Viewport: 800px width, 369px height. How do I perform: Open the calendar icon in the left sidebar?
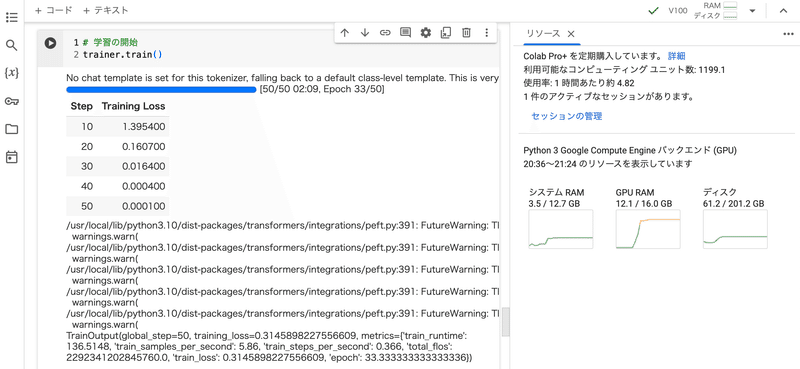click(12, 157)
